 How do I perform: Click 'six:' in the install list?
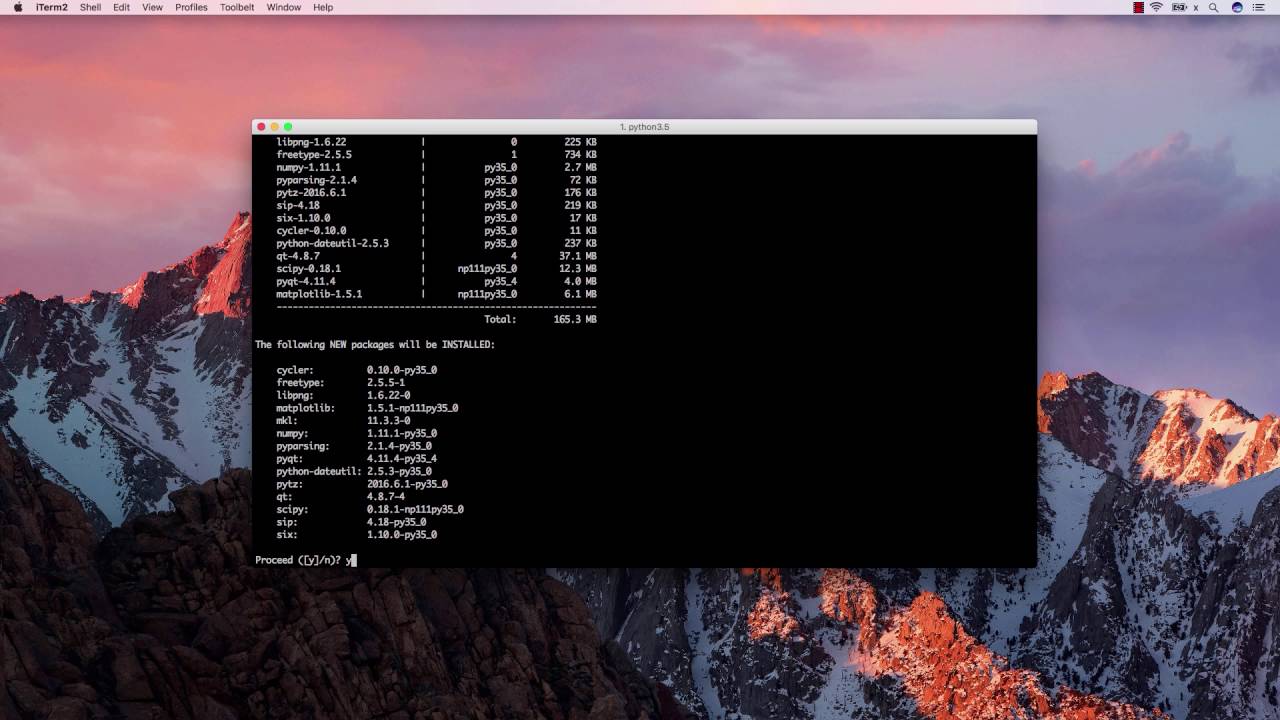point(287,535)
